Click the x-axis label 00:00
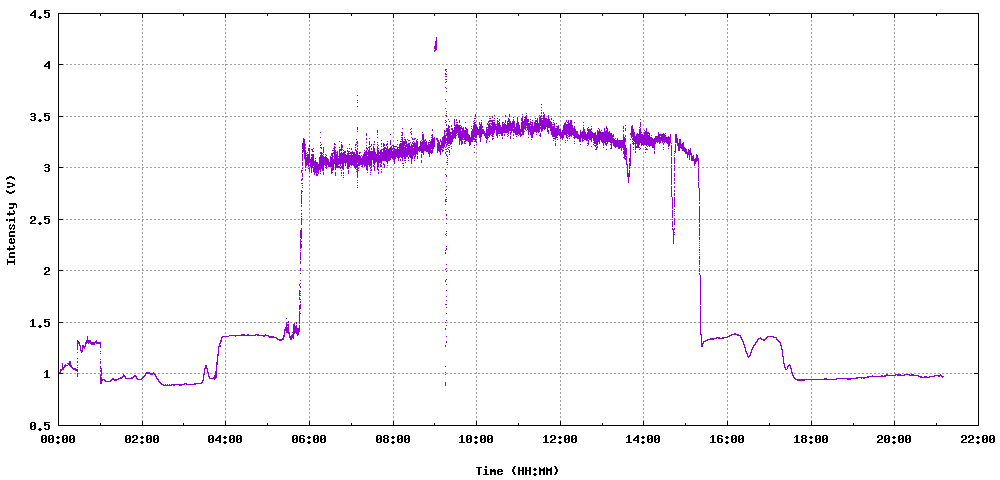Viewport: 1000px width, 480px height. 59,439
